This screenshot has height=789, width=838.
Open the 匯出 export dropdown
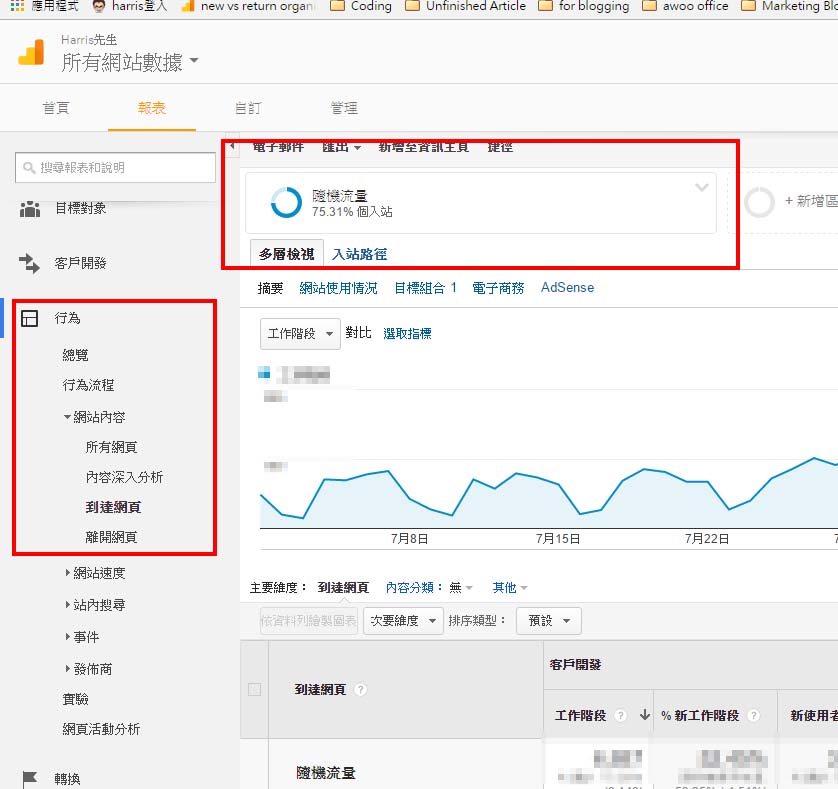tap(342, 147)
